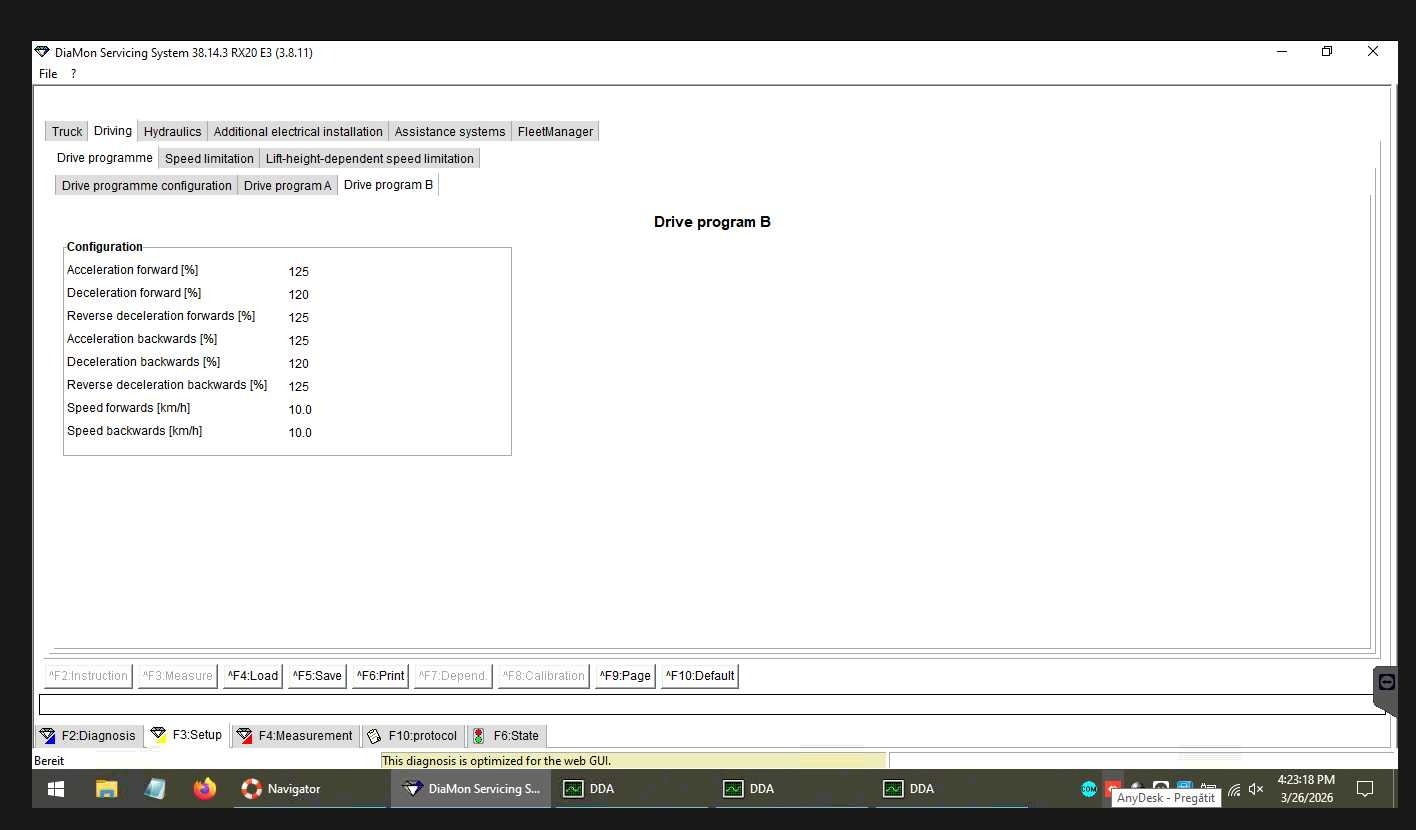
Task: Click the empty message input field
Action: point(712,704)
